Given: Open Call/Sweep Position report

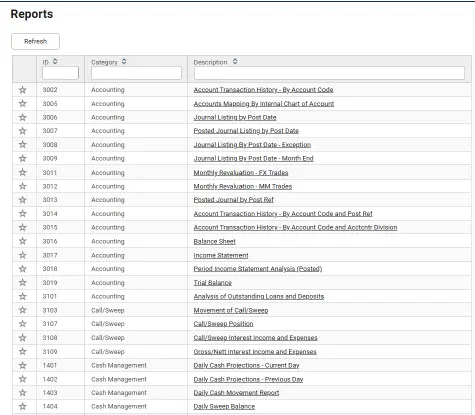Looking at the screenshot, I should [223, 324].
